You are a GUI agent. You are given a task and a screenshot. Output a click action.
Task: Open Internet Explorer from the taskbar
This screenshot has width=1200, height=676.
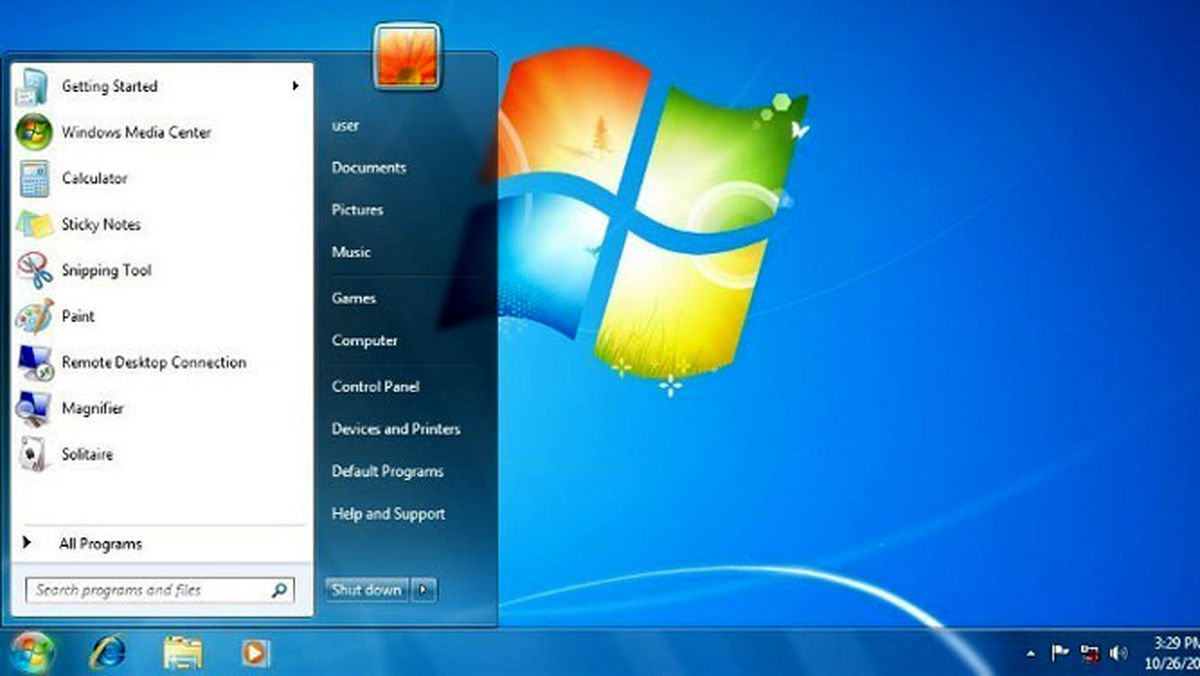click(108, 653)
